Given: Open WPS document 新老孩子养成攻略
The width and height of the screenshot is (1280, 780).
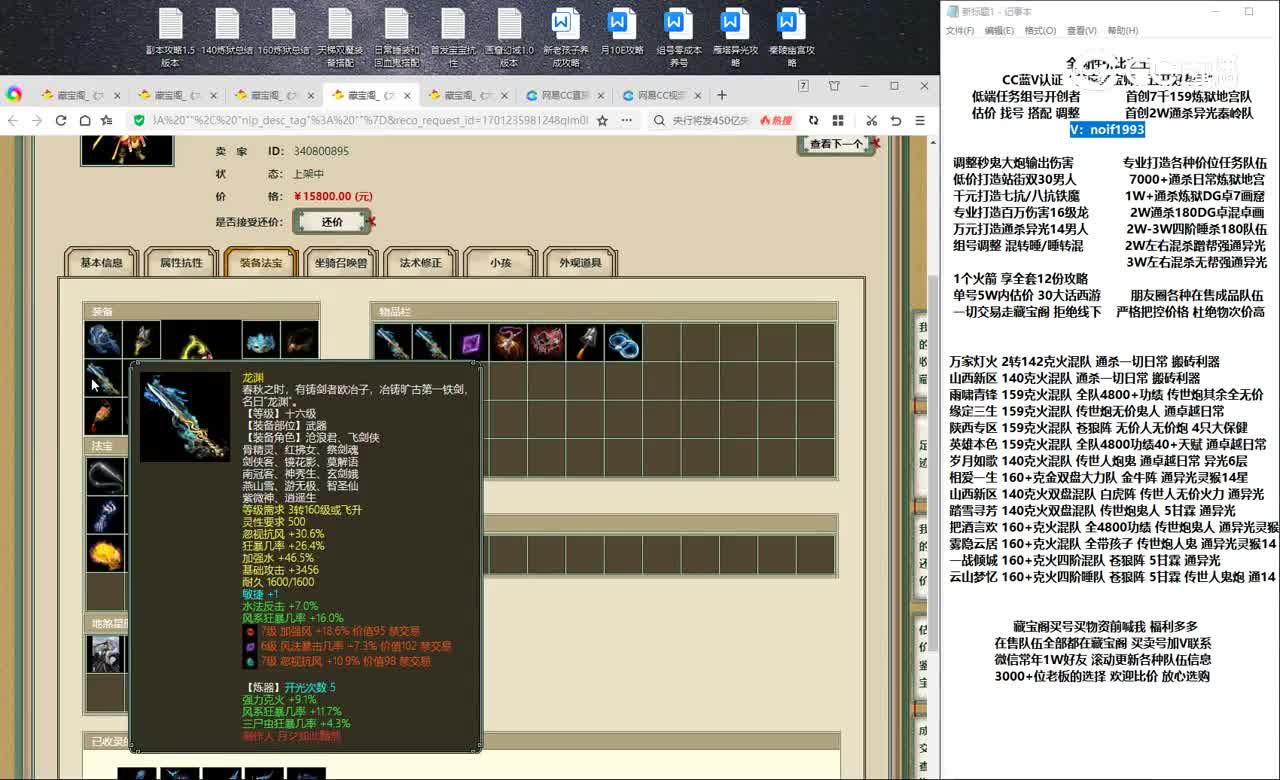Looking at the screenshot, I should 566,38.
